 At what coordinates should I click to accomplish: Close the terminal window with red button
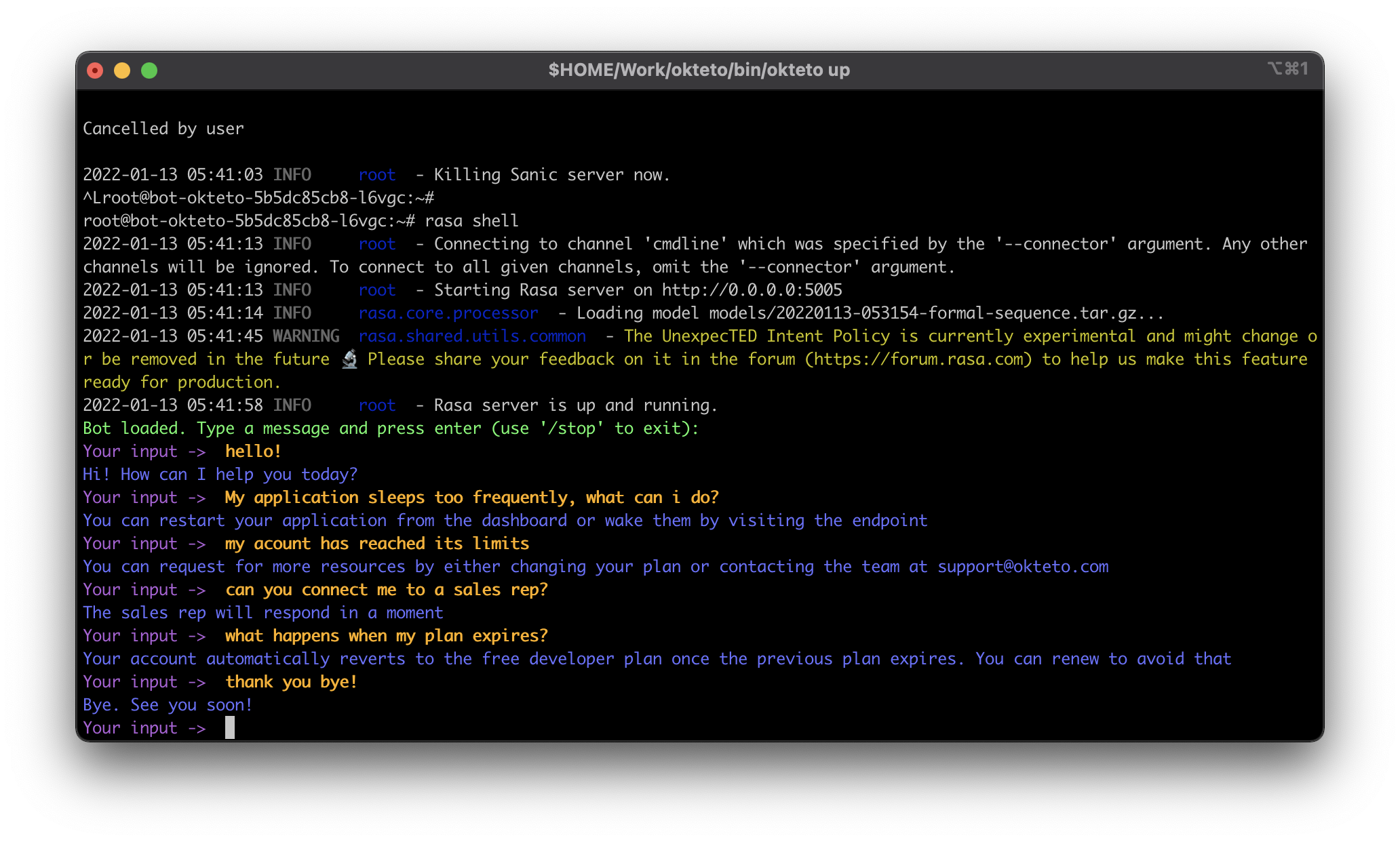click(95, 71)
